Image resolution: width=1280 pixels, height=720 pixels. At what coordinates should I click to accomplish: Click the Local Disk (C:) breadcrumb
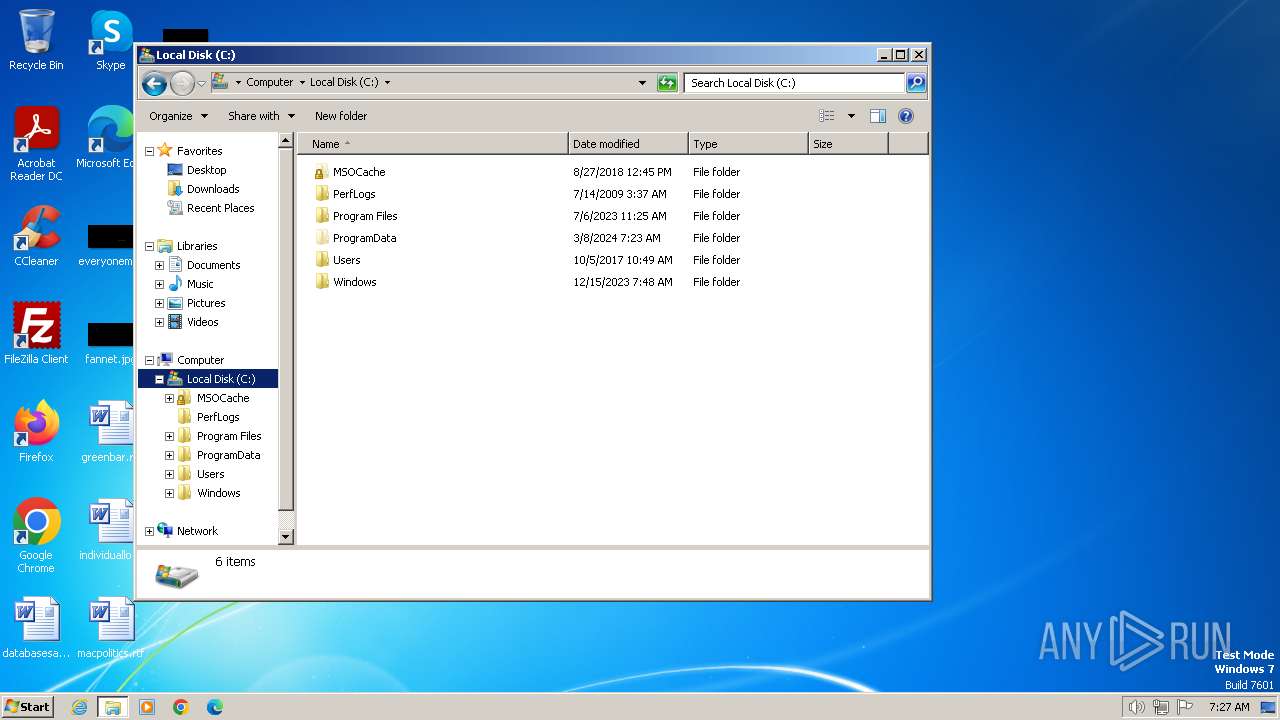[x=344, y=83]
